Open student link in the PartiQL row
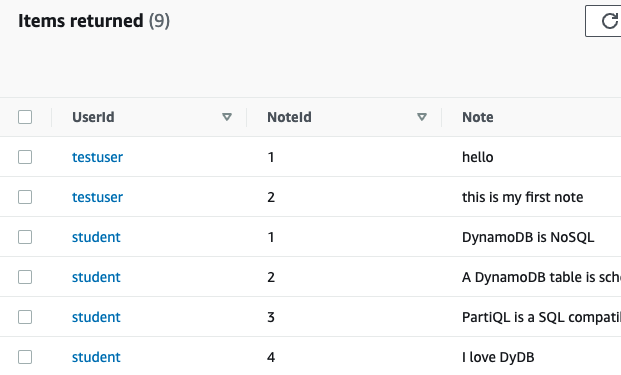Screen dimensions: 621x375 pos(96,317)
